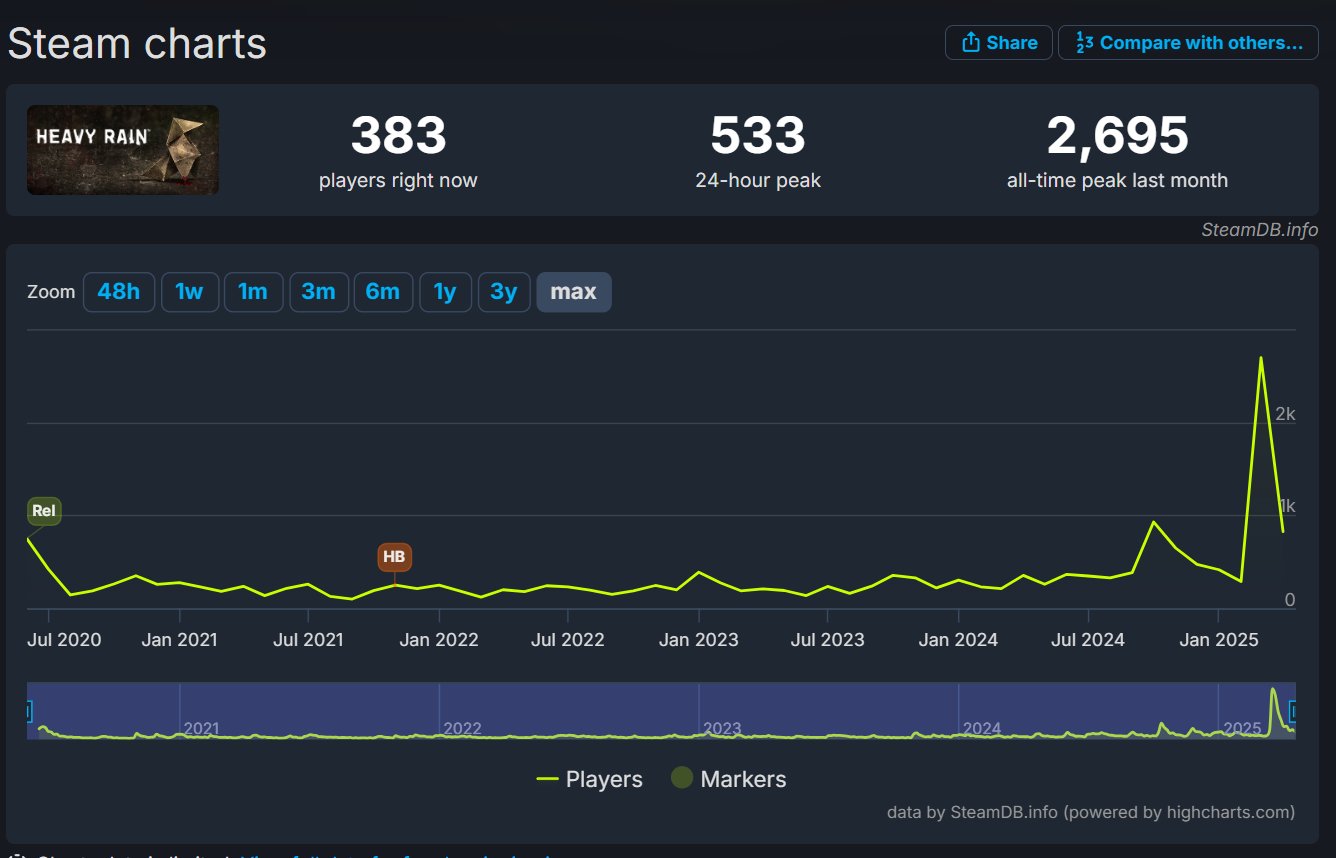This screenshot has height=858, width=1336.
Task: Toggle the Markers series in legend
Action: point(729,779)
